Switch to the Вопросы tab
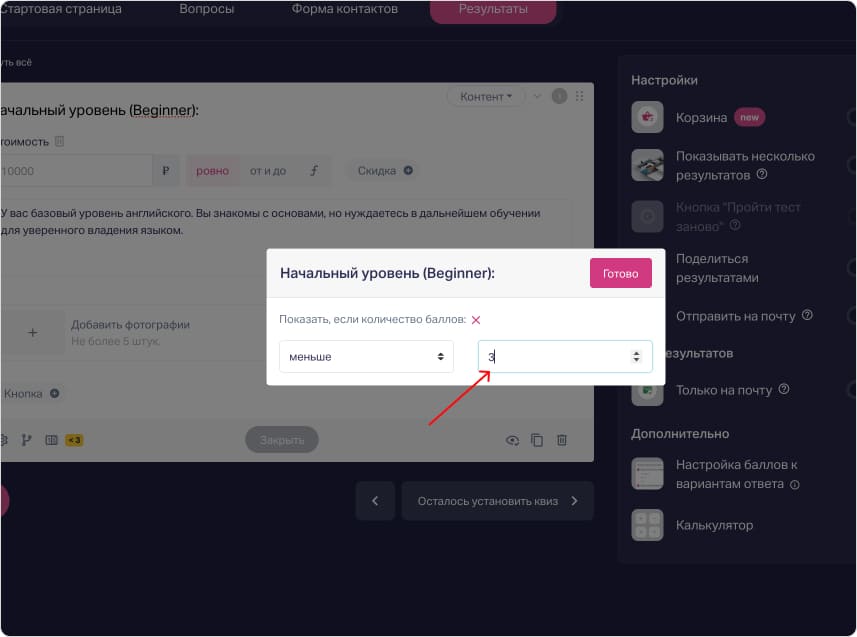This screenshot has width=857, height=637. [x=206, y=8]
